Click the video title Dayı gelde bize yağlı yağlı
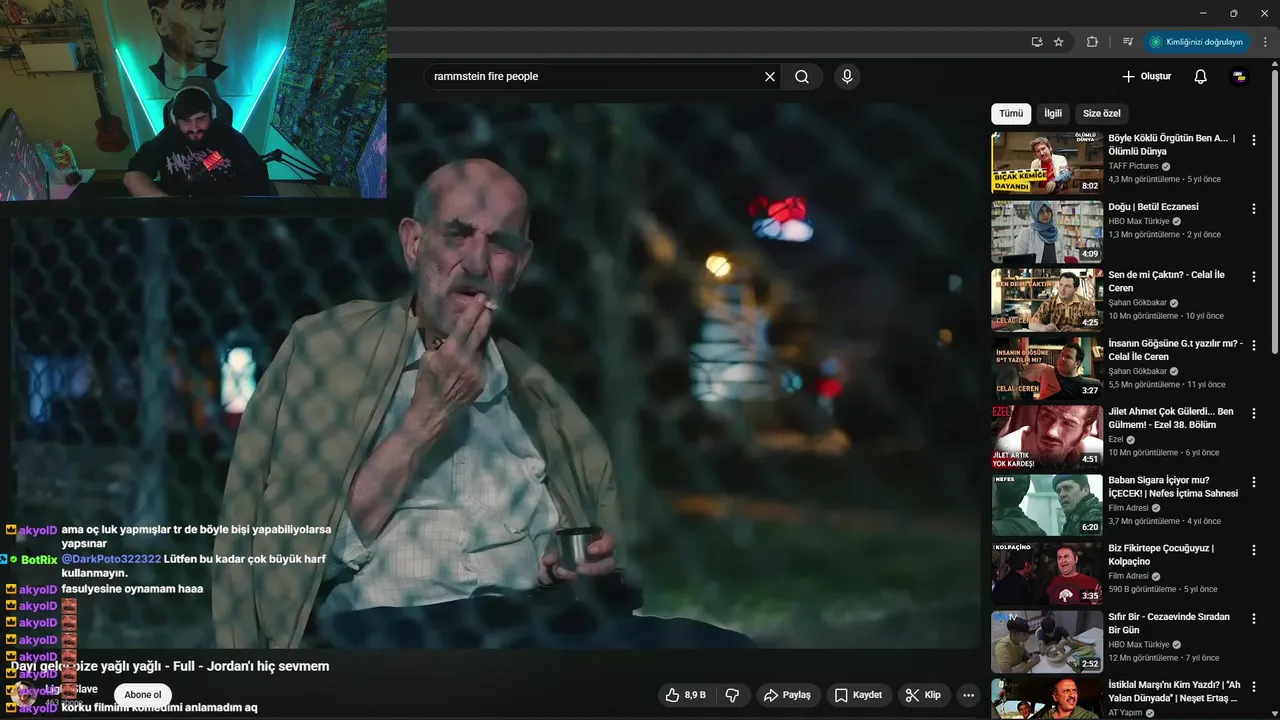Image resolution: width=1280 pixels, height=720 pixels. click(x=170, y=666)
